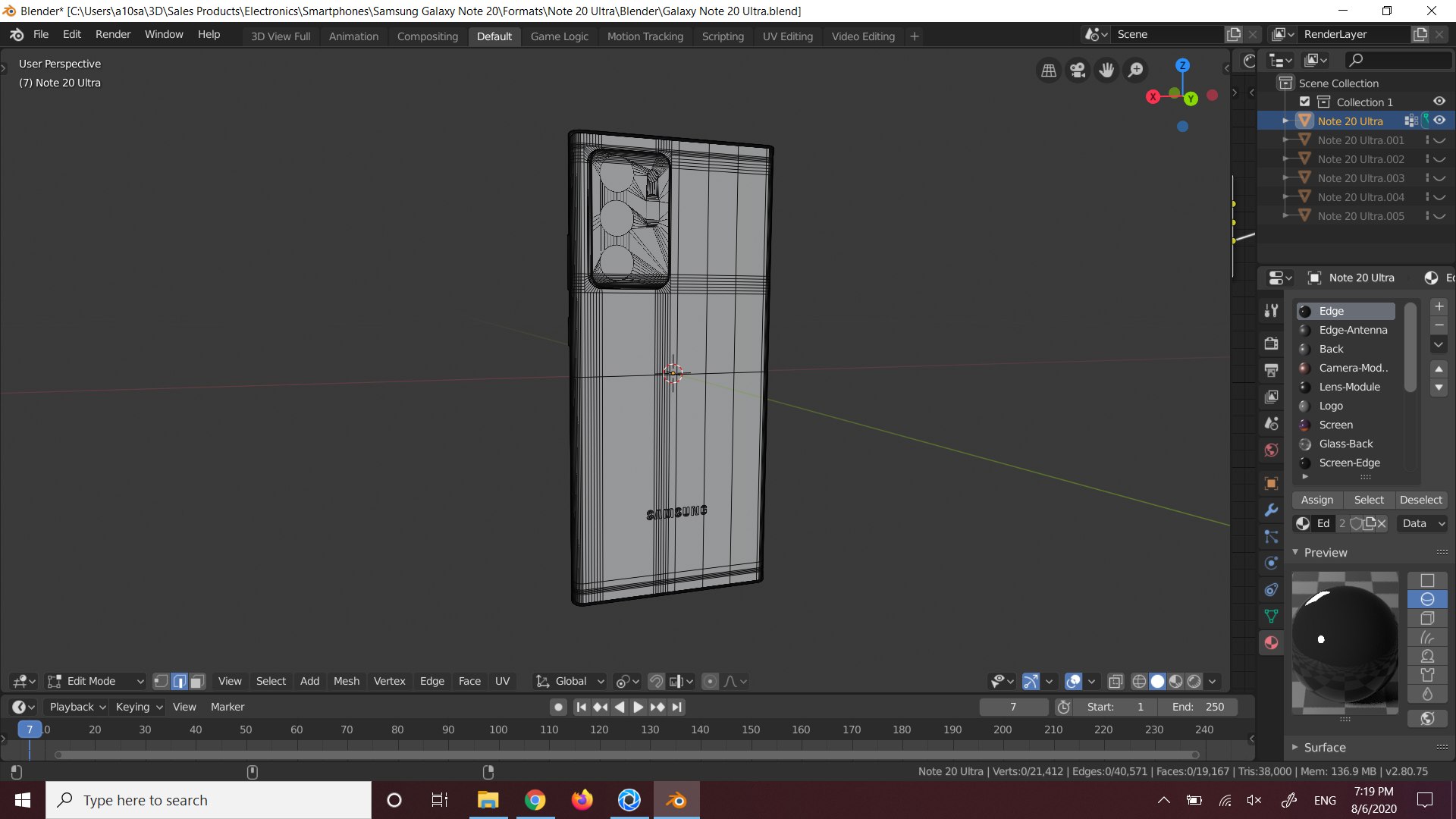
Task: Open material slot specials chevron menu
Action: [1439, 345]
